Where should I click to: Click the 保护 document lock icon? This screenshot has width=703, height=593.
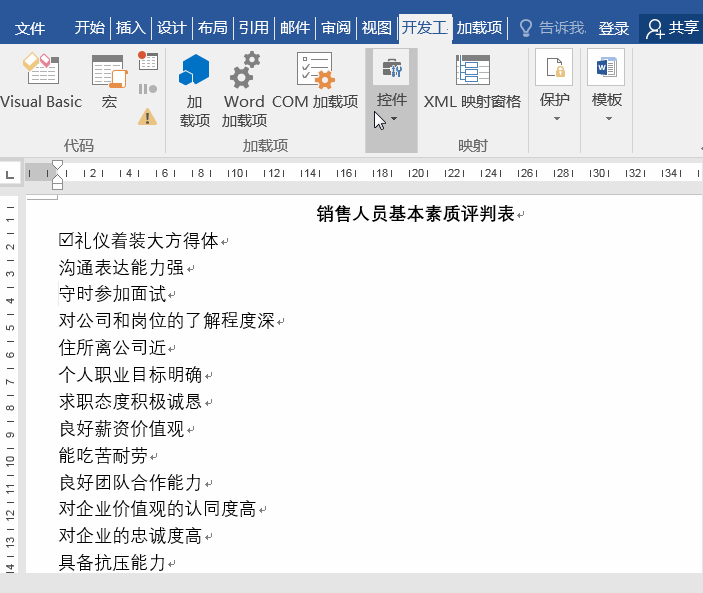pos(554,67)
